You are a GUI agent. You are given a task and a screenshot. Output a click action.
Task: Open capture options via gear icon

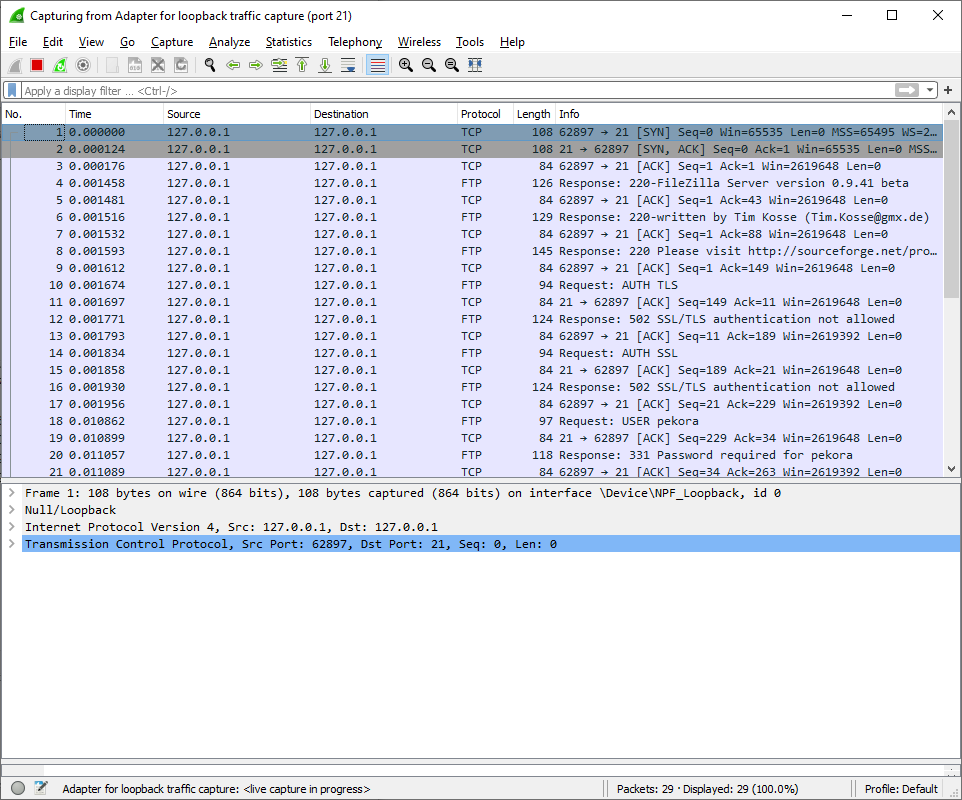coord(82,64)
